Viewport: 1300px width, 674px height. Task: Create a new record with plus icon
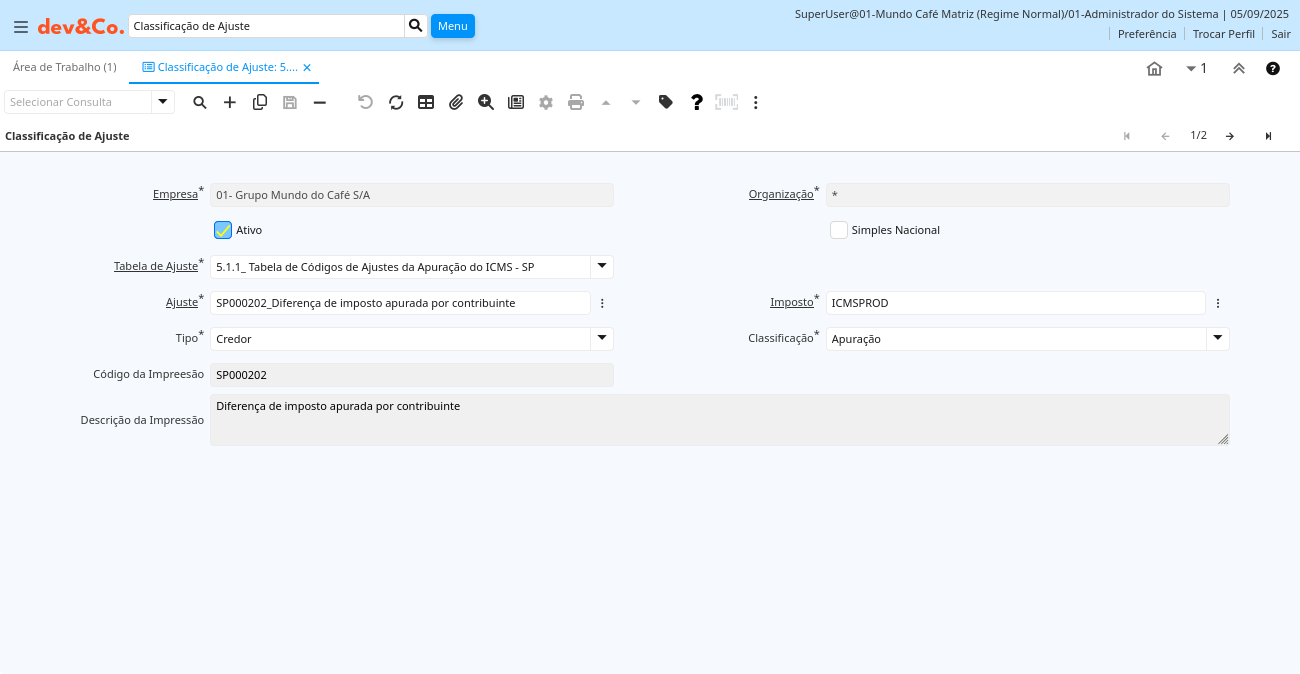(x=230, y=102)
